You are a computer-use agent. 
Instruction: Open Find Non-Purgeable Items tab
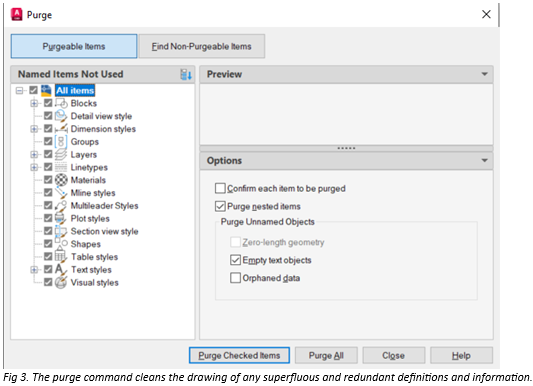point(202,46)
